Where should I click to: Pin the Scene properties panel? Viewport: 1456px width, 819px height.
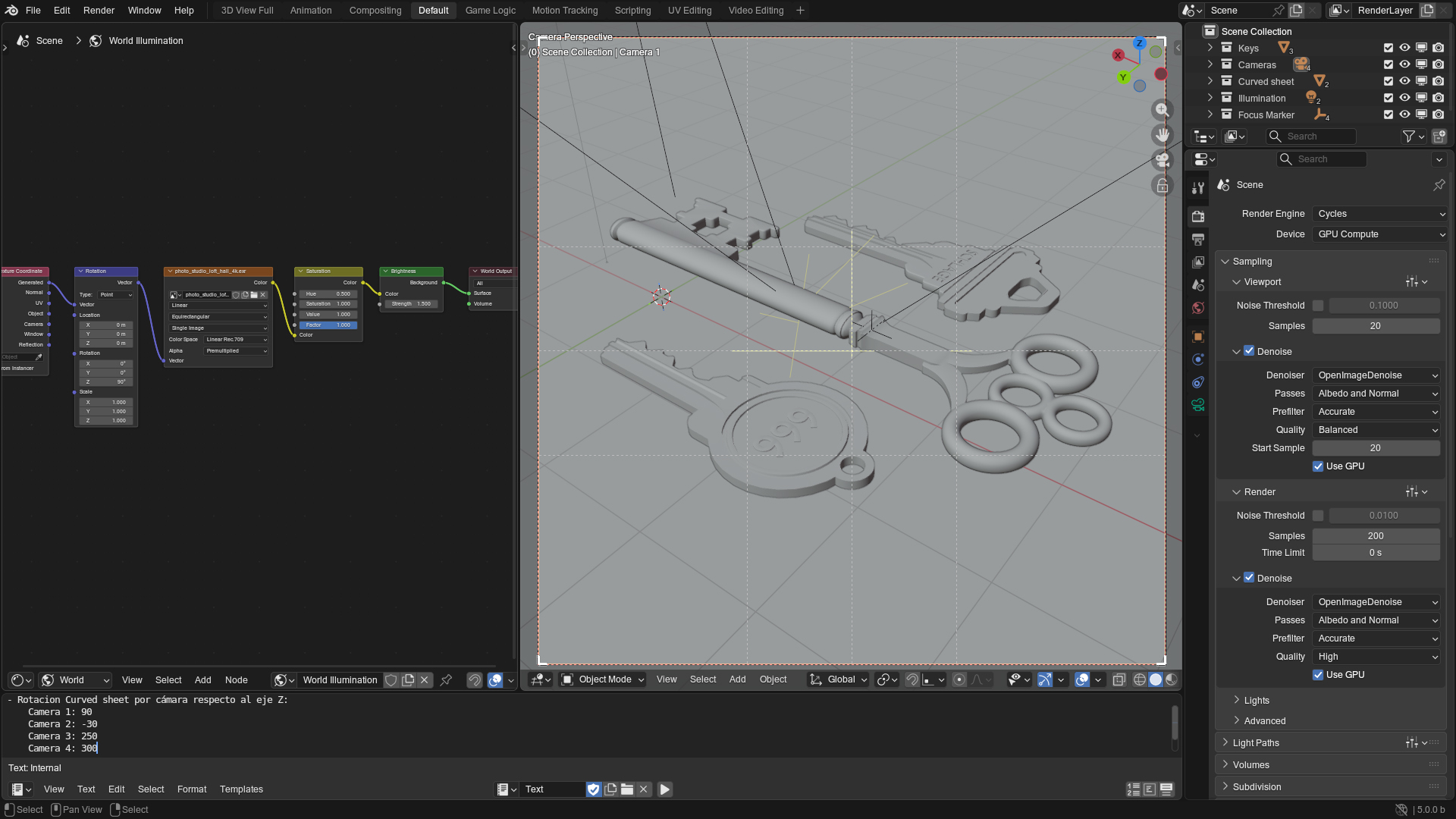(x=1439, y=185)
